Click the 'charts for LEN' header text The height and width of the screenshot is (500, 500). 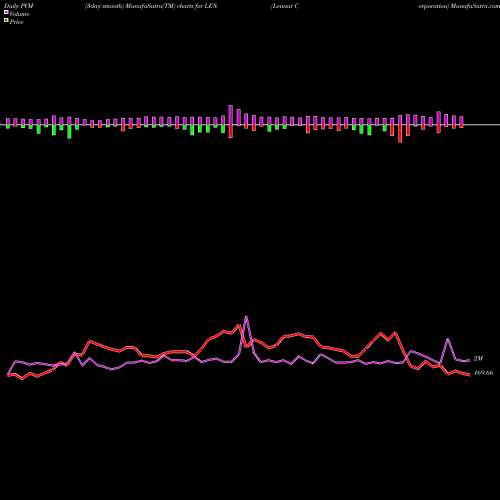click(197, 6)
